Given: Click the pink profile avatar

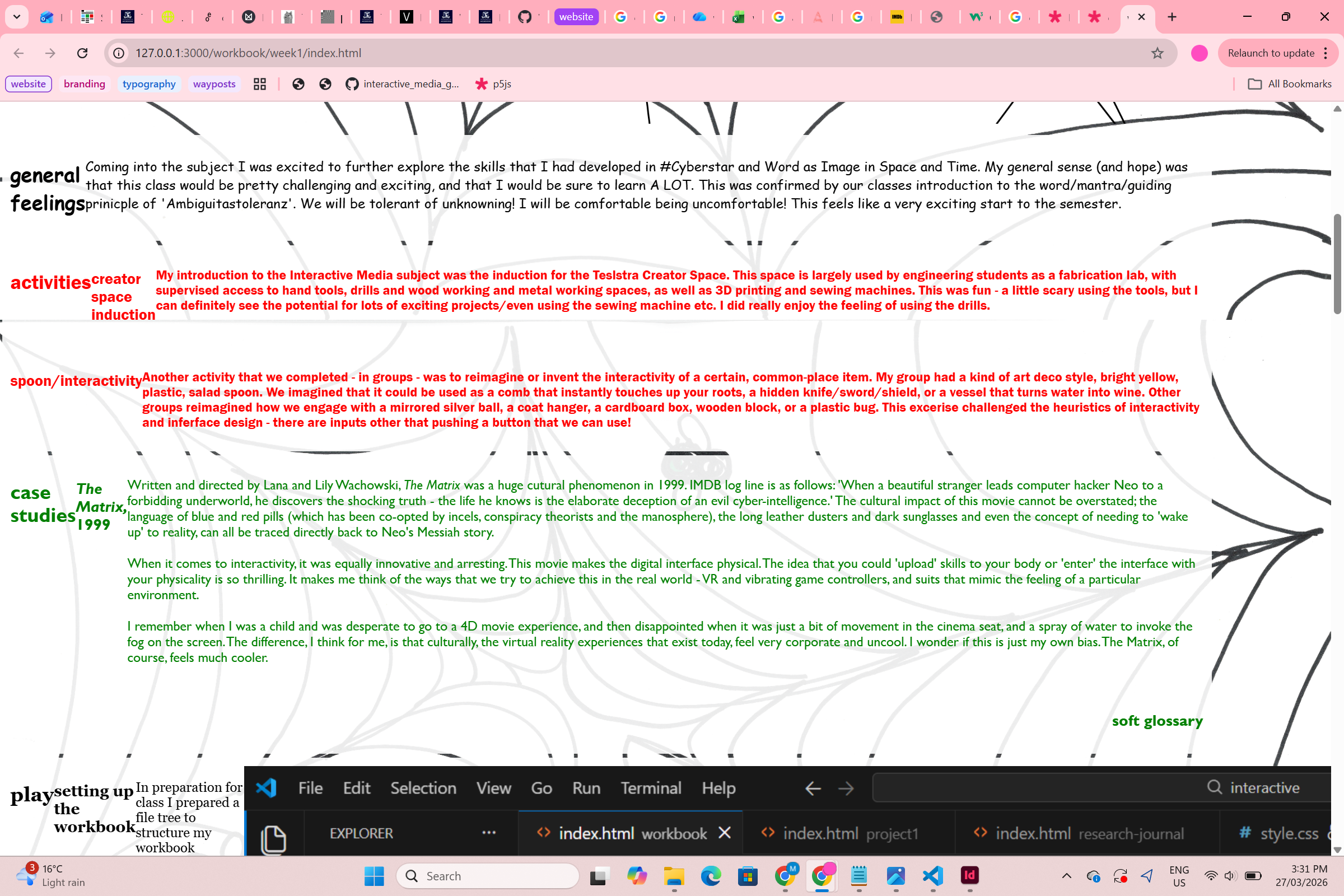Looking at the screenshot, I should coord(1199,53).
